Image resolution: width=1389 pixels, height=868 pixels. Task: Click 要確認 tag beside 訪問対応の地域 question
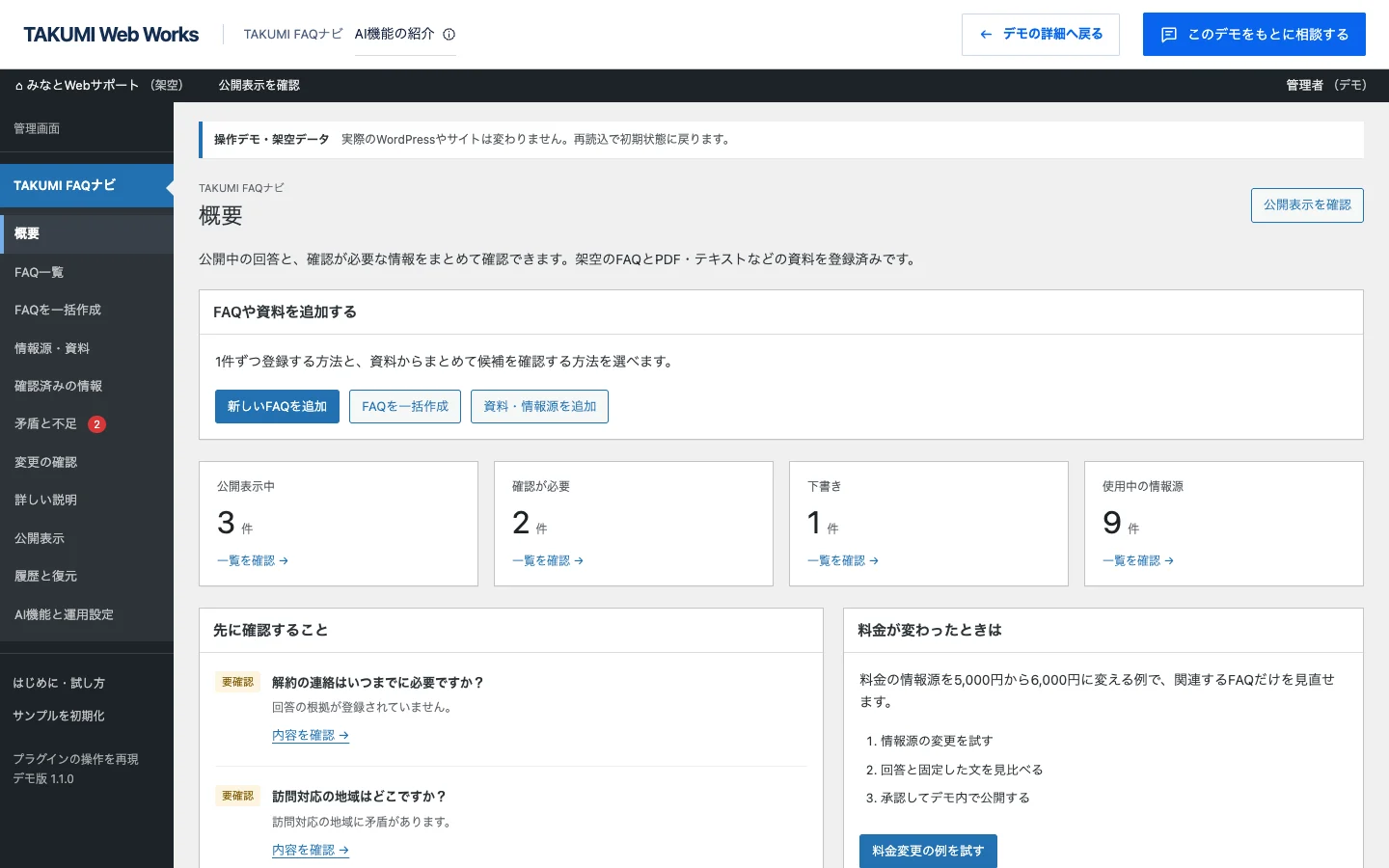point(237,796)
